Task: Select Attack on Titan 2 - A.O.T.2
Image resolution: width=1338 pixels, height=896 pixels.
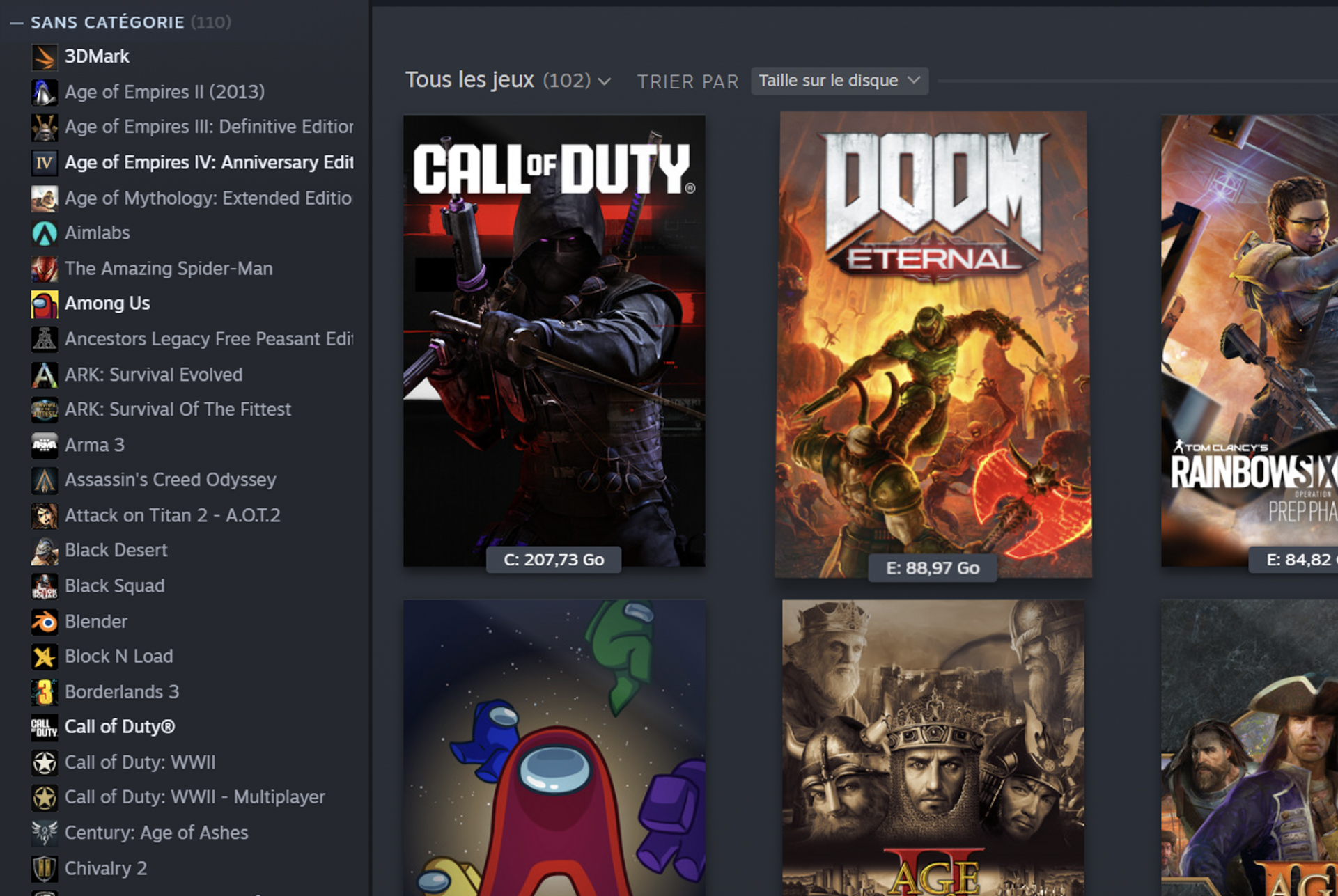Action: (x=173, y=515)
